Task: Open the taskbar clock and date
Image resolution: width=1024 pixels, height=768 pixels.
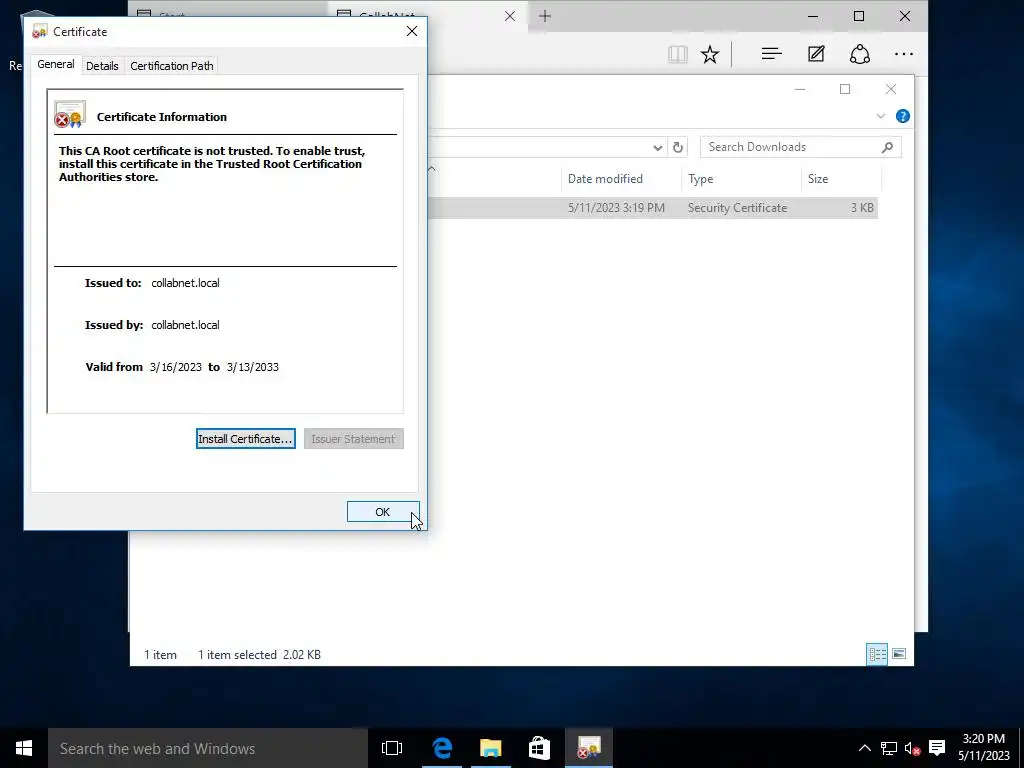Action: click(984, 748)
